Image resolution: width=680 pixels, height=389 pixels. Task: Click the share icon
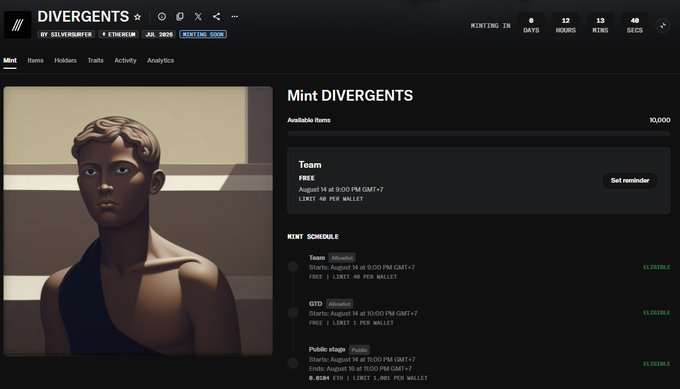[x=216, y=16]
